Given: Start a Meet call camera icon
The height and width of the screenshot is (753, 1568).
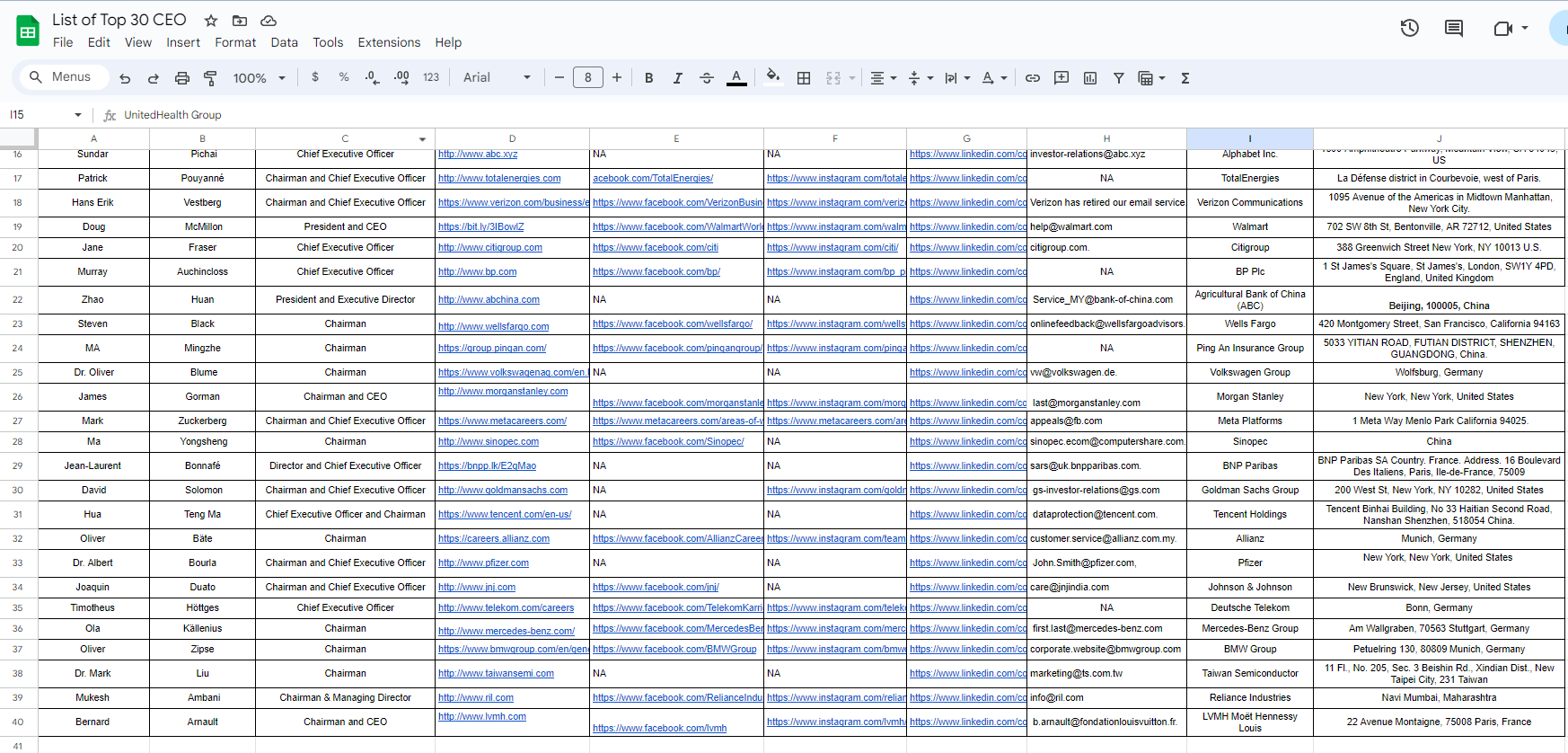Looking at the screenshot, I should 1503,29.
